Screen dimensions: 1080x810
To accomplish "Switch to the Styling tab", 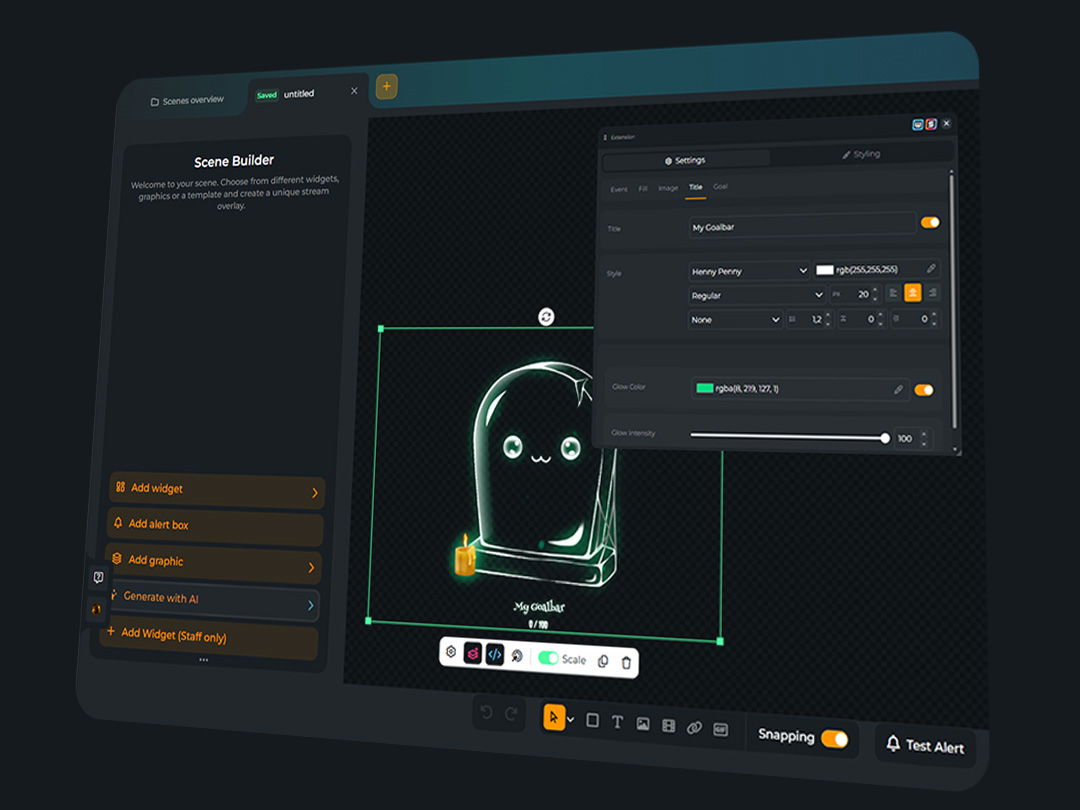I will click(x=860, y=155).
